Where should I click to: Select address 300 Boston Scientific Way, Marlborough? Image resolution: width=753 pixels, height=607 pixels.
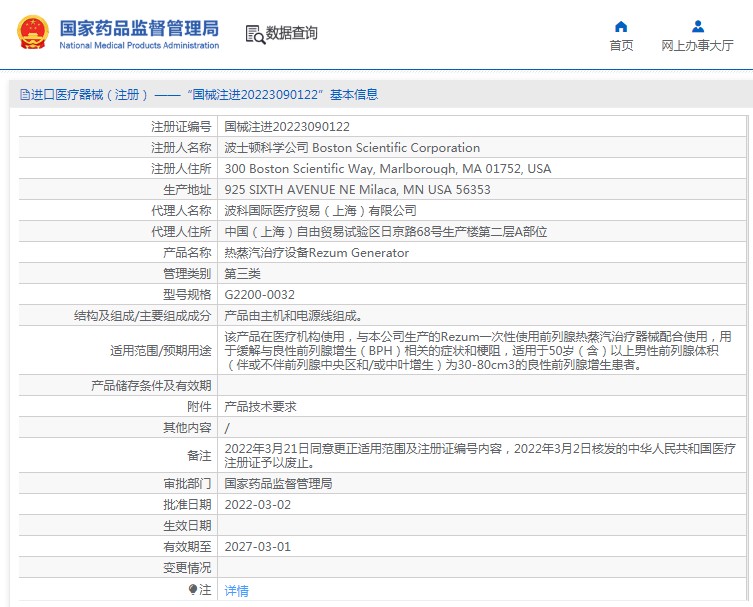tap(388, 169)
